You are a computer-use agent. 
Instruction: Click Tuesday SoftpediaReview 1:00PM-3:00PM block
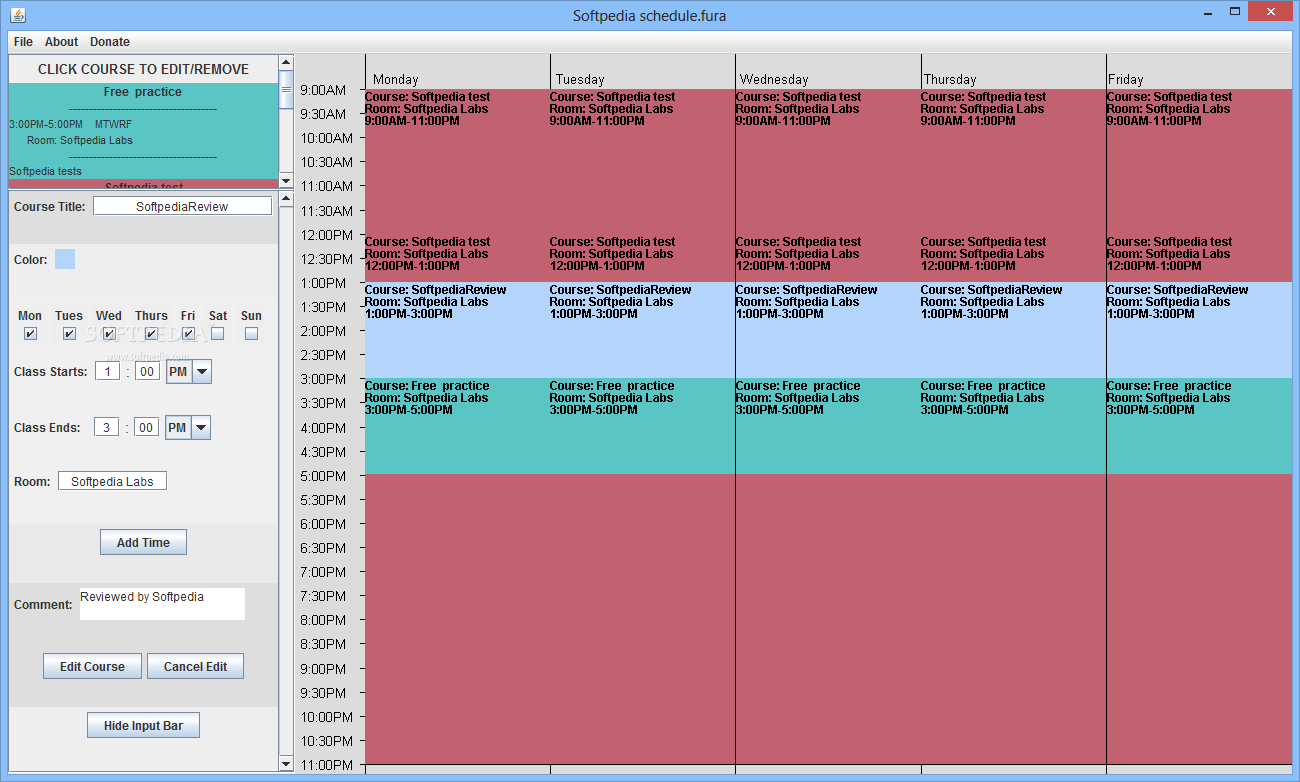(642, 330)
